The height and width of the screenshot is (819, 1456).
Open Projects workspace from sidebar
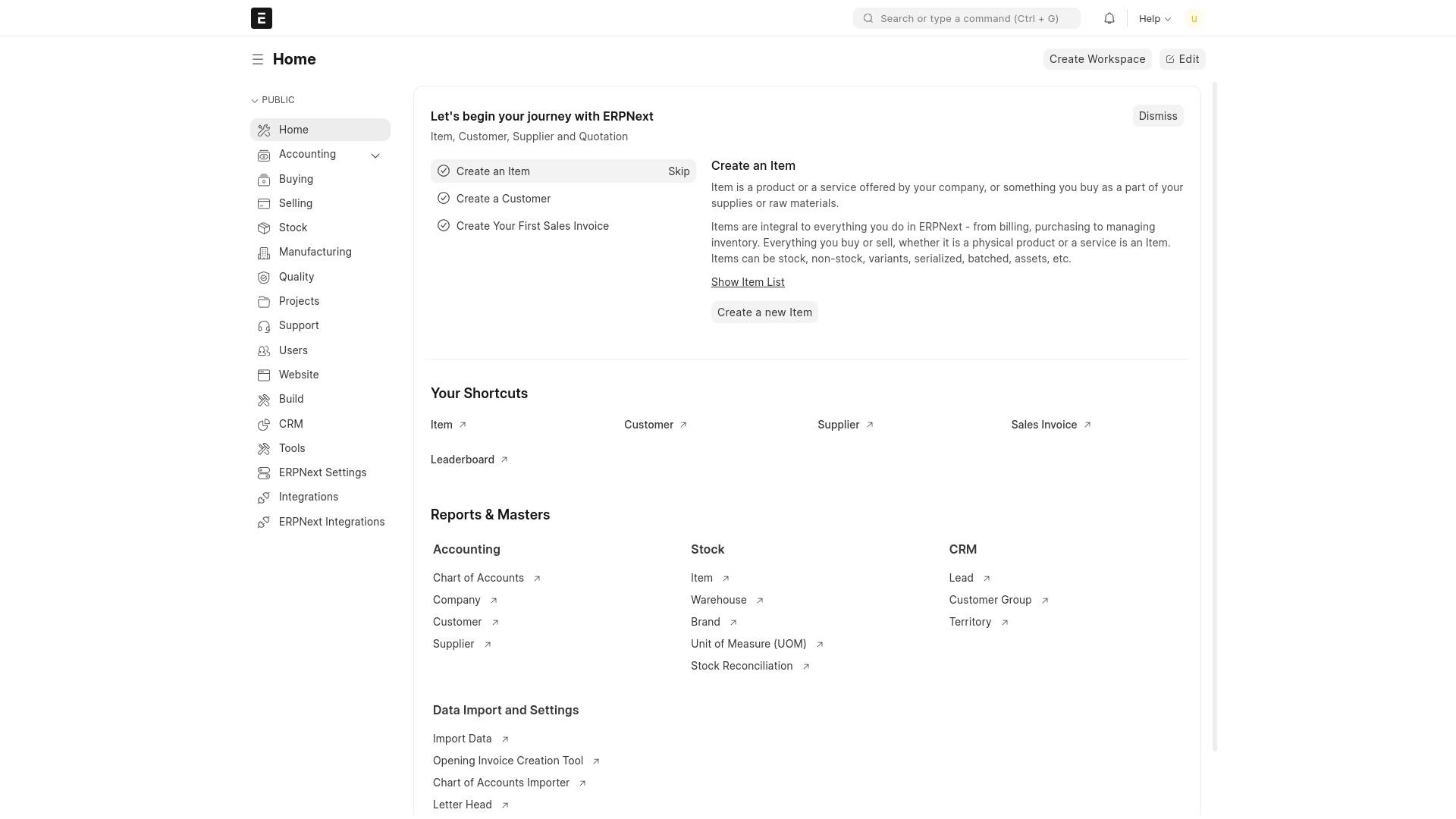299,301
